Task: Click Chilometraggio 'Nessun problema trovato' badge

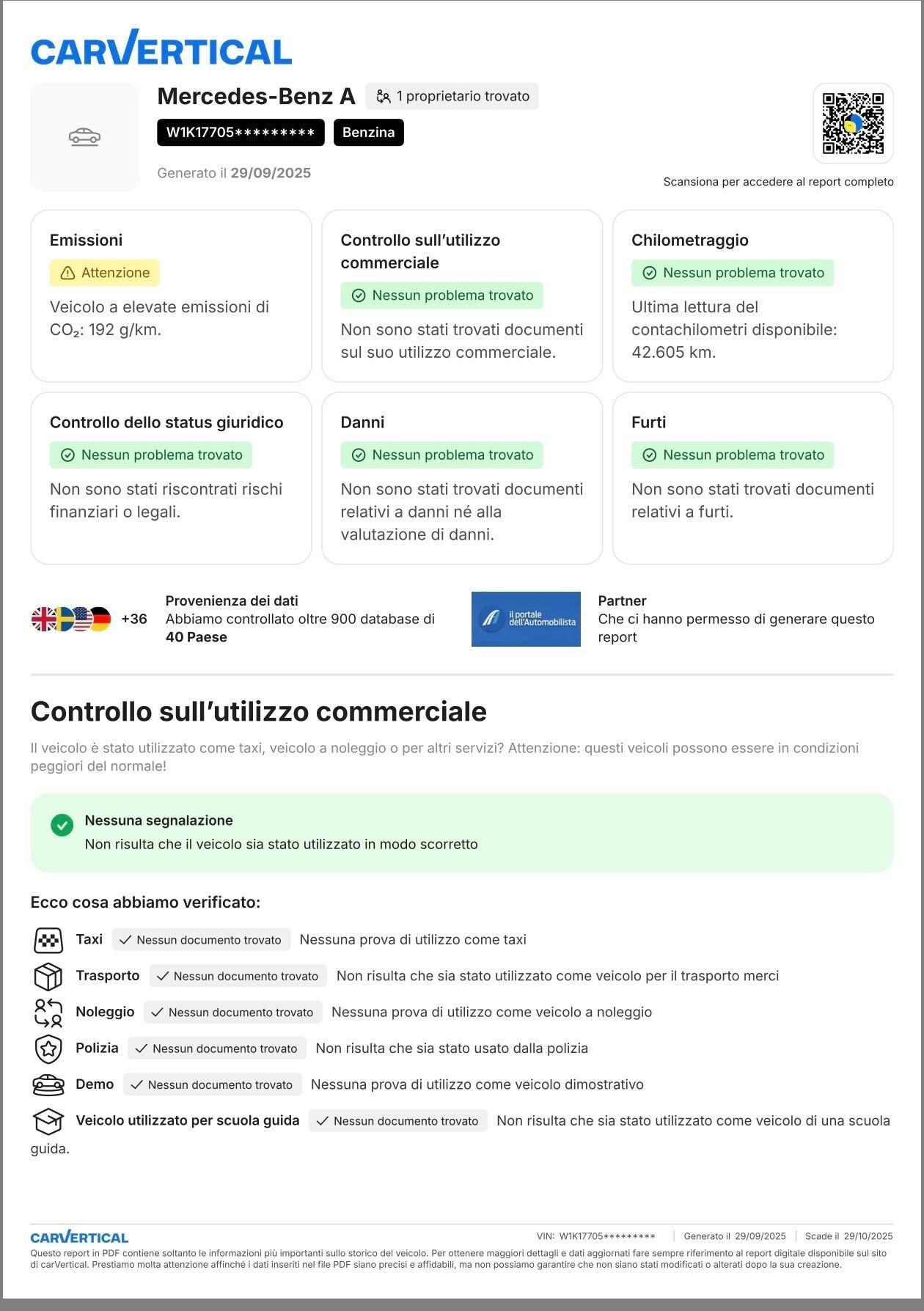Action: point(733,273)
